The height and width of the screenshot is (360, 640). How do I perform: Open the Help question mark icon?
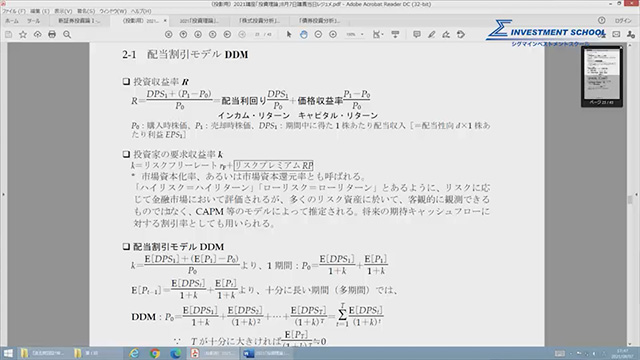coord(602,20)
